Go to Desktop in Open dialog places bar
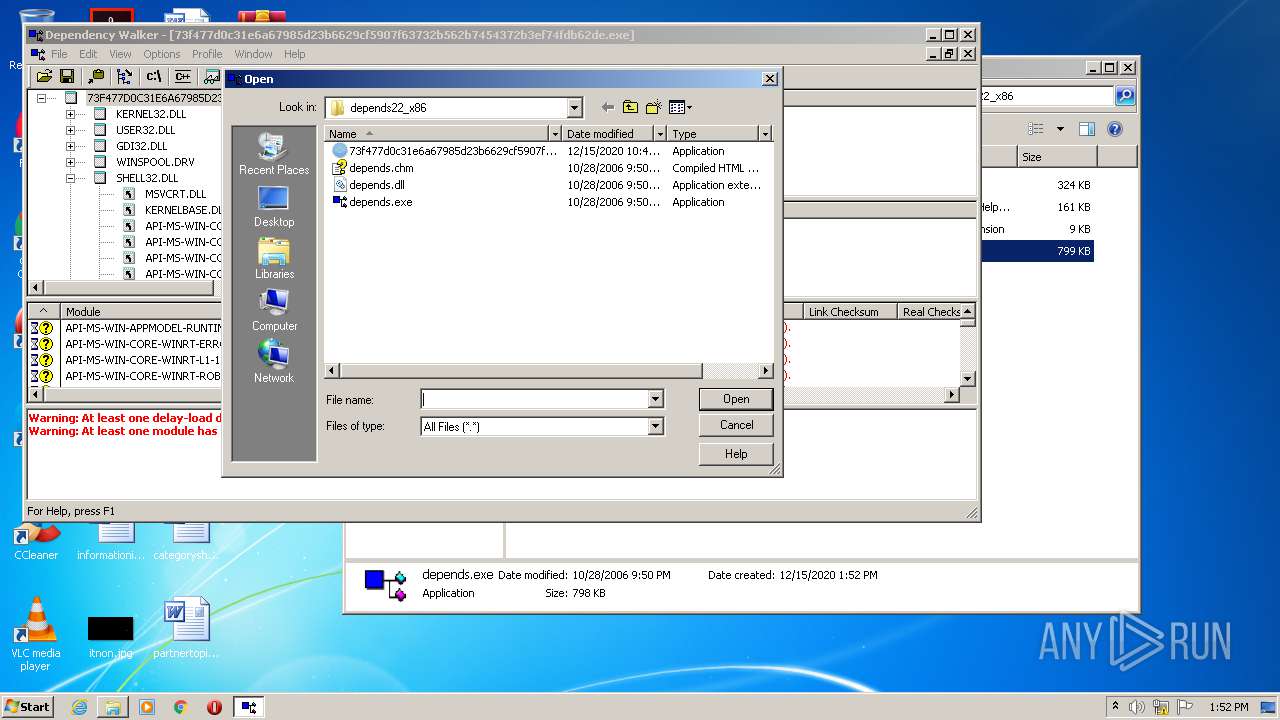 [x=274, y=206]
